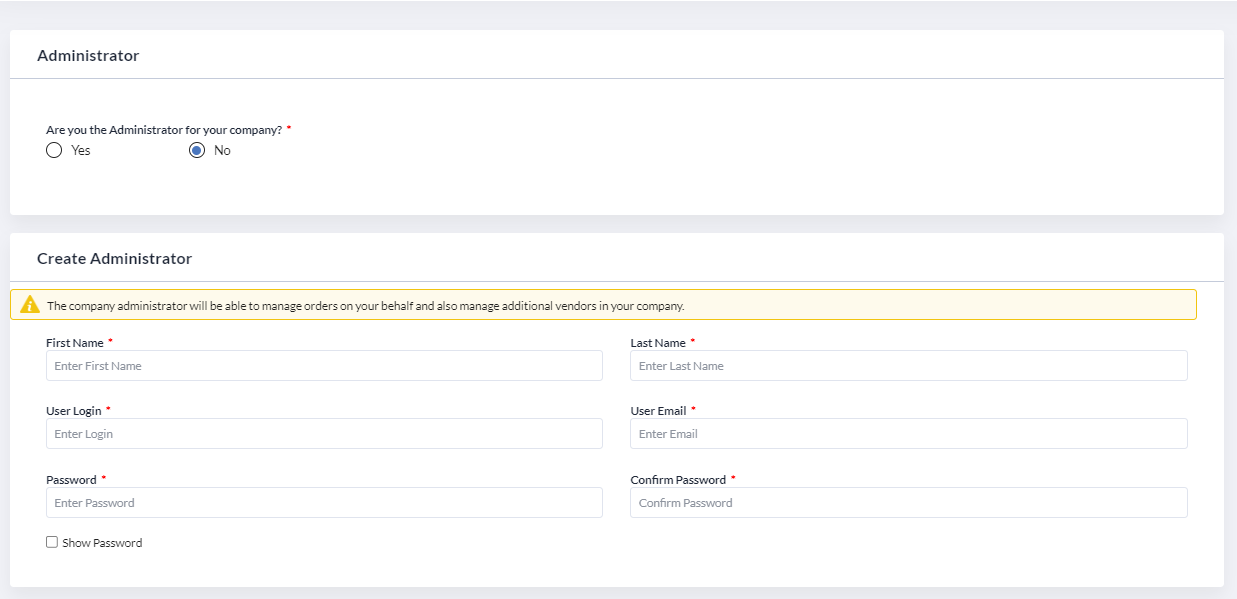Select the No radio button
This screenshot has width=1237, height=599.
coord(197,150)
